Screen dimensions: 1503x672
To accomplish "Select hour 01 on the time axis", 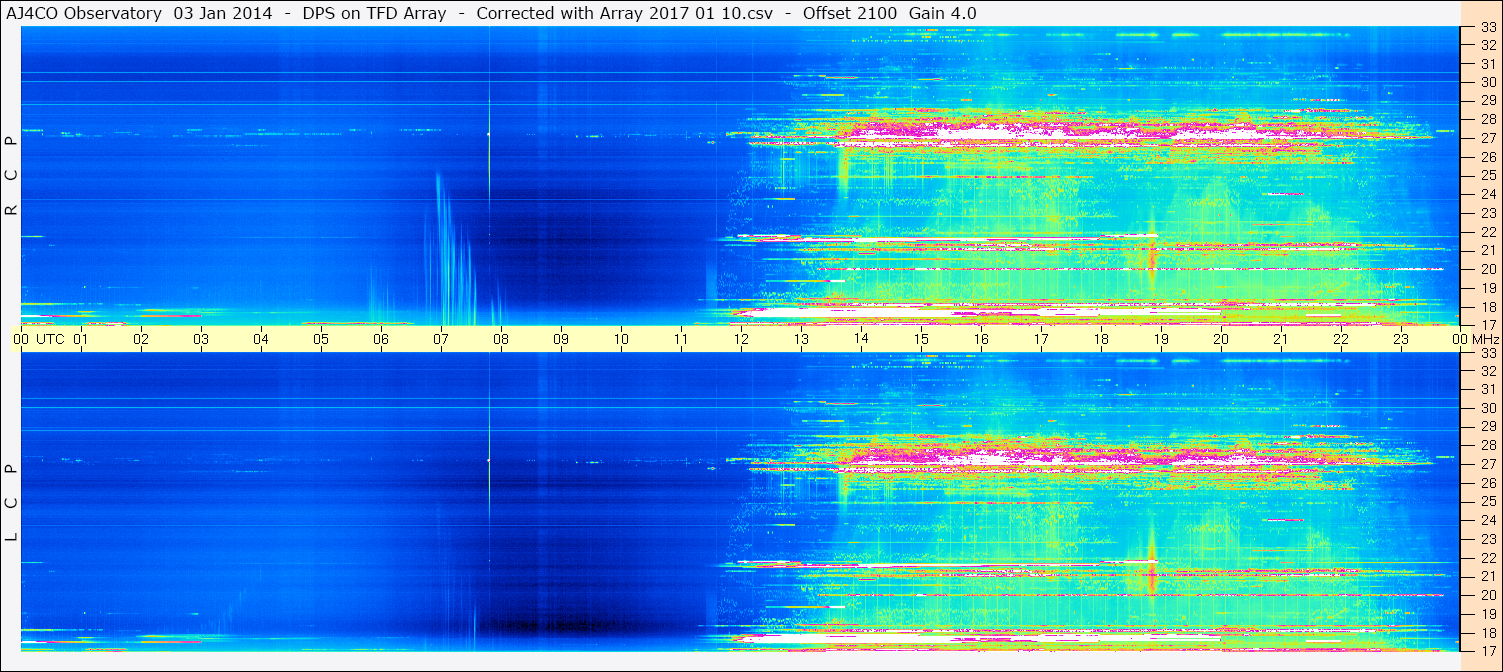I will pyautogui.click(x=81, y=339).
